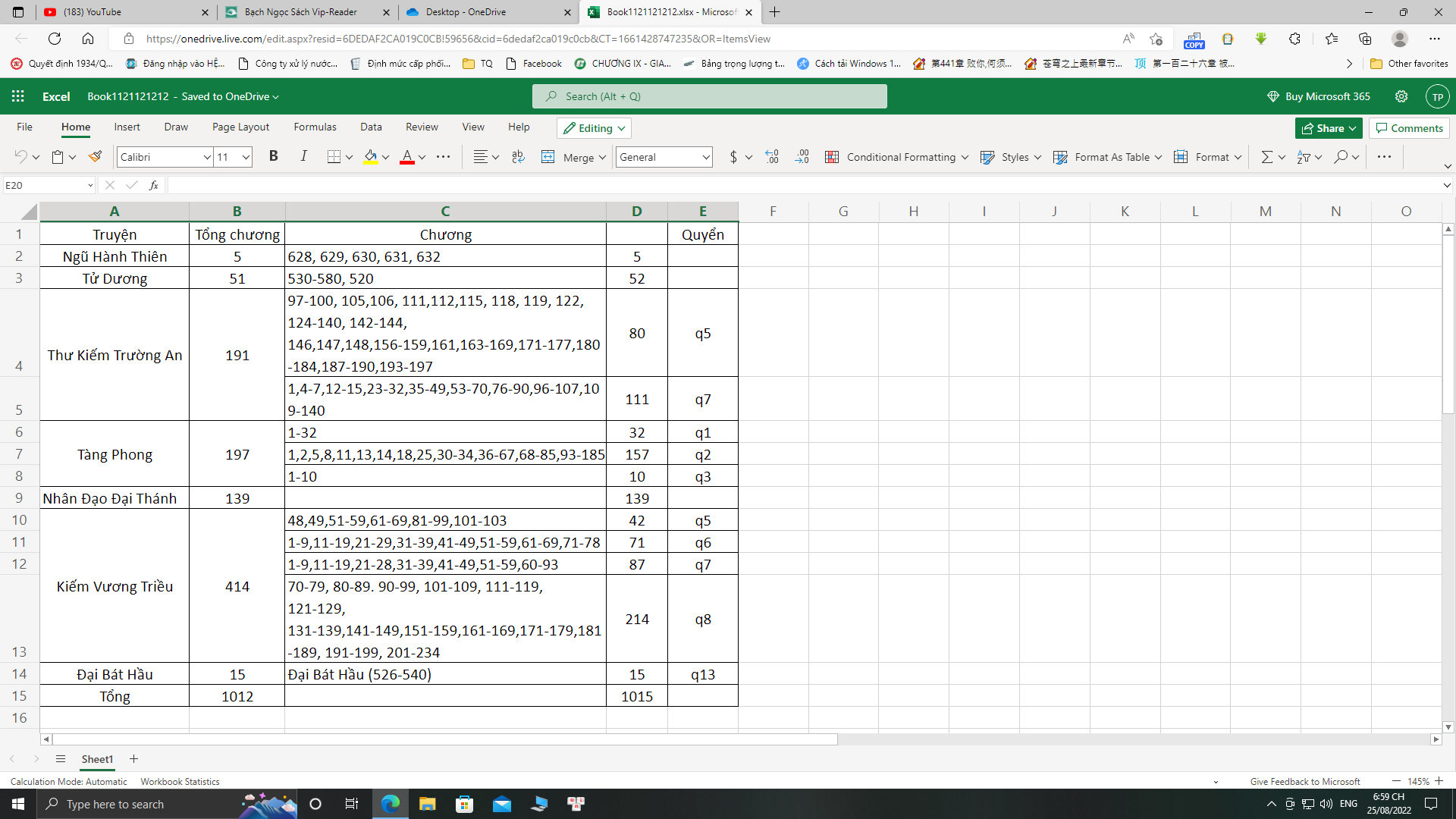This screenshot has height=819, width=1456.
Task: Switch to the Page Layout tab
Action: pyautogui.click(x=240, y=127)
